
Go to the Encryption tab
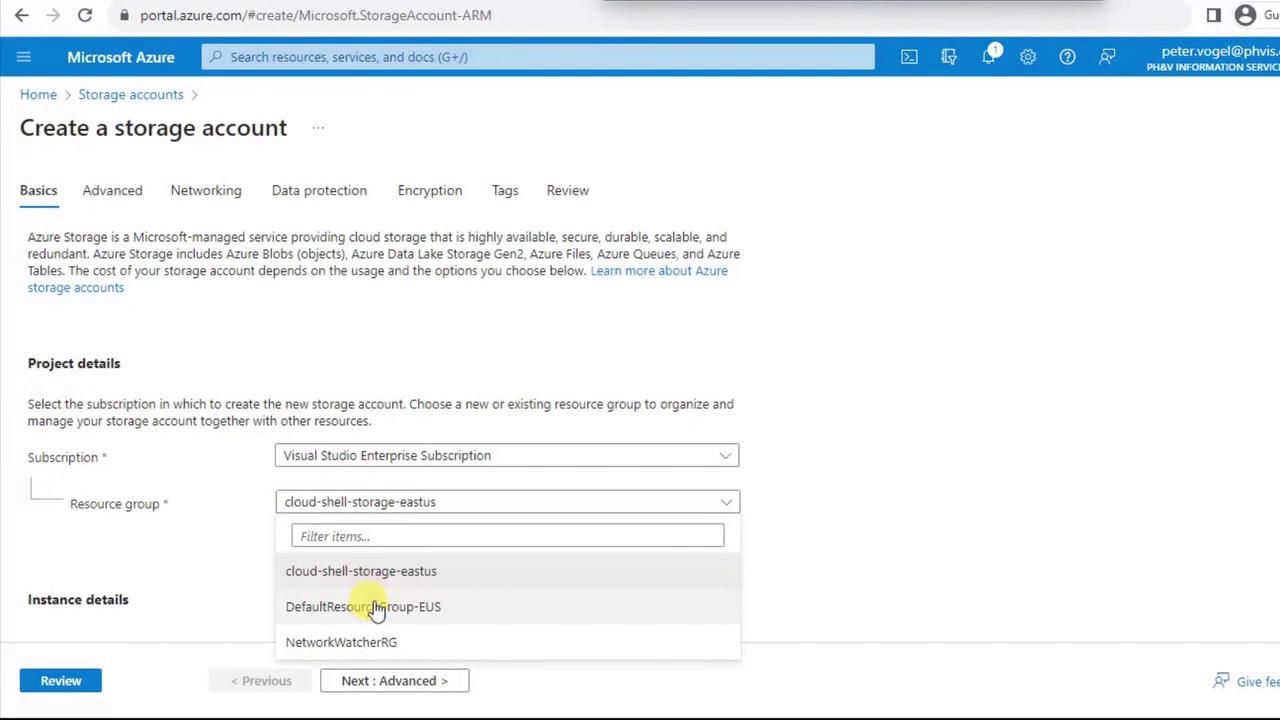430,190
